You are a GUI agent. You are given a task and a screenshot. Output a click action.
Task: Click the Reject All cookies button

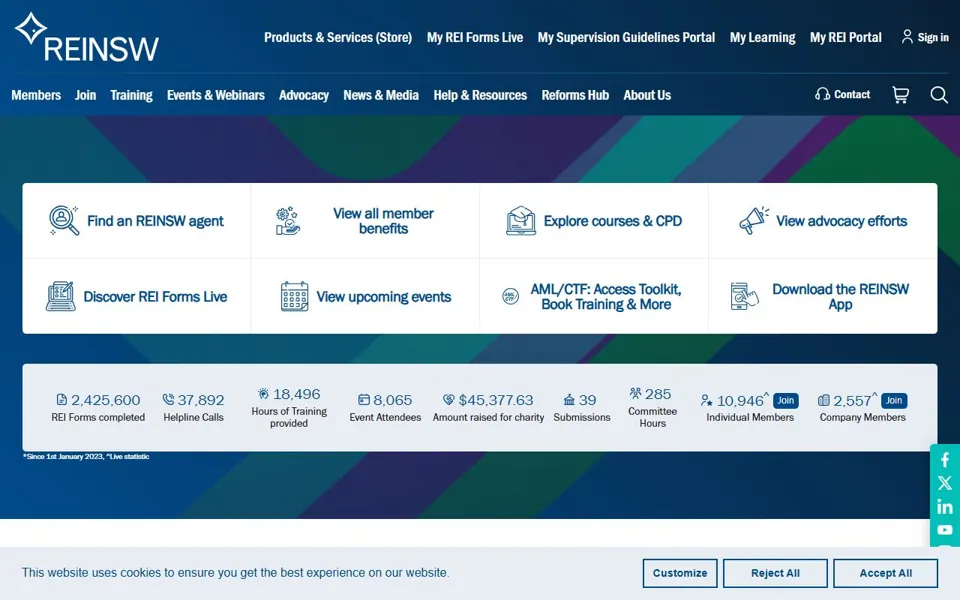tap(775, 573)
